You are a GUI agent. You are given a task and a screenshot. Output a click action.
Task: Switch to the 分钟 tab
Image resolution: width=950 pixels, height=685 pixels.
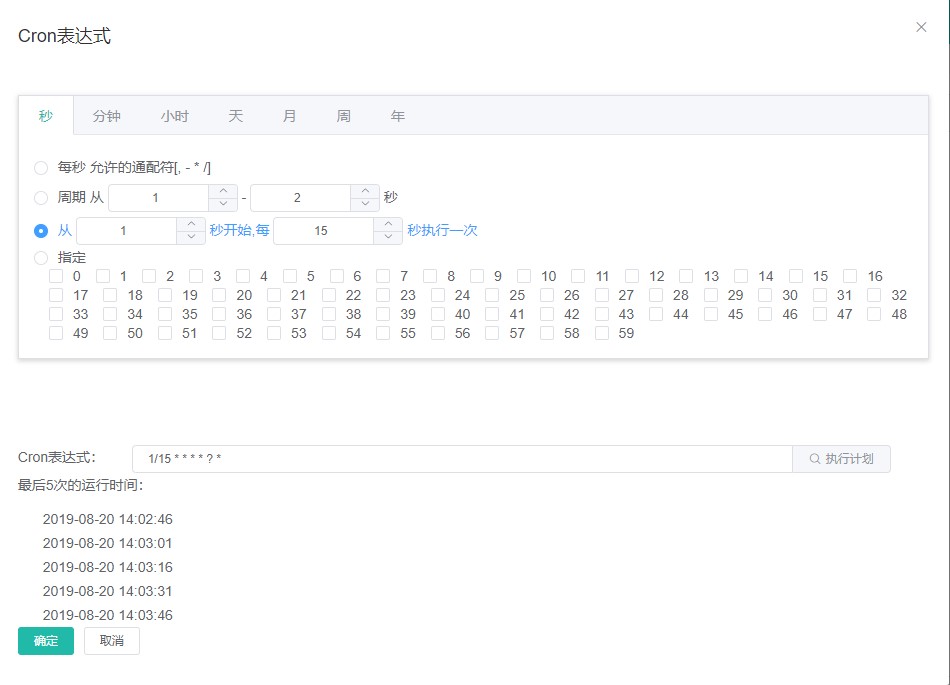pos(107,115)
